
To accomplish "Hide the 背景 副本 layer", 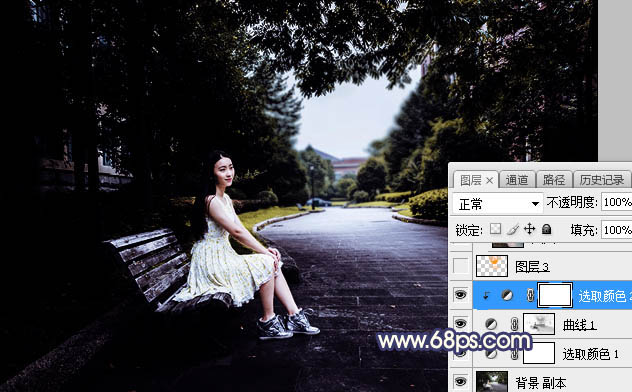I will point(460,381).
